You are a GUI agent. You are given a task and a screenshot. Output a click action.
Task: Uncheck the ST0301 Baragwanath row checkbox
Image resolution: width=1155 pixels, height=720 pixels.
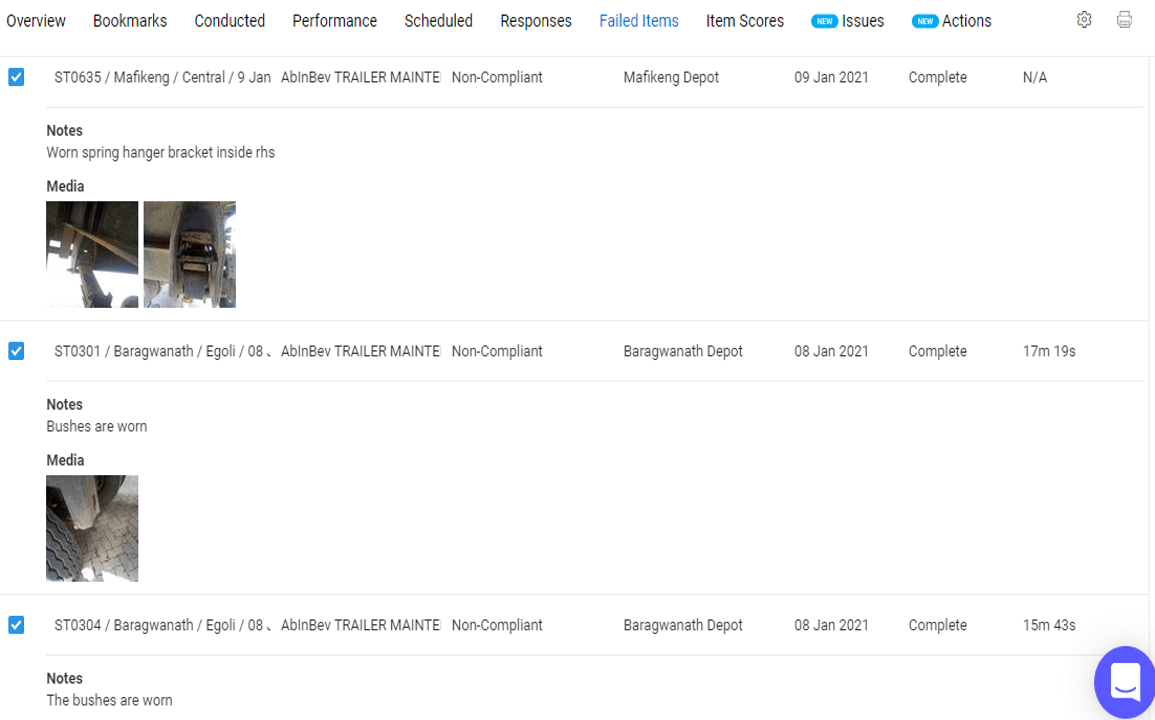pyautogui.click(x=16, y=351)
